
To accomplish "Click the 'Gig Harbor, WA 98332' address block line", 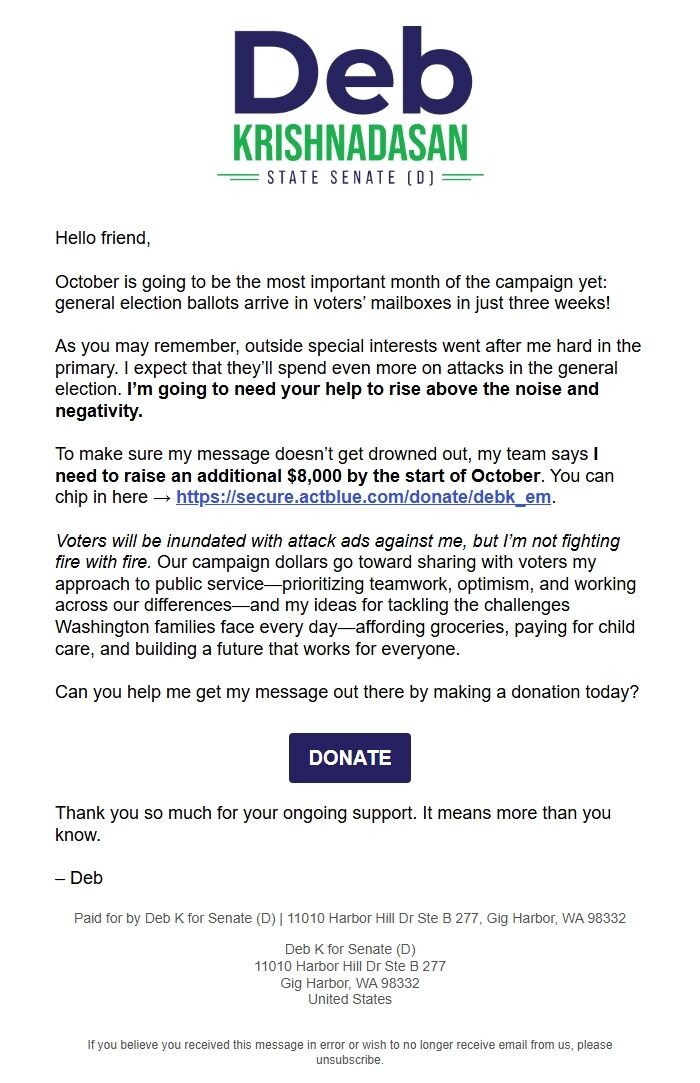I will [x=349, y=983].
